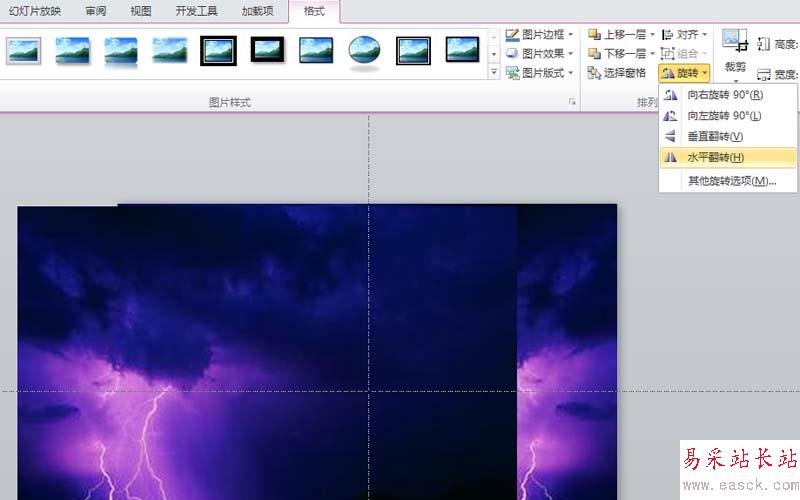Toggle the 旋转 dropdown button

click(x=684, y=73)
